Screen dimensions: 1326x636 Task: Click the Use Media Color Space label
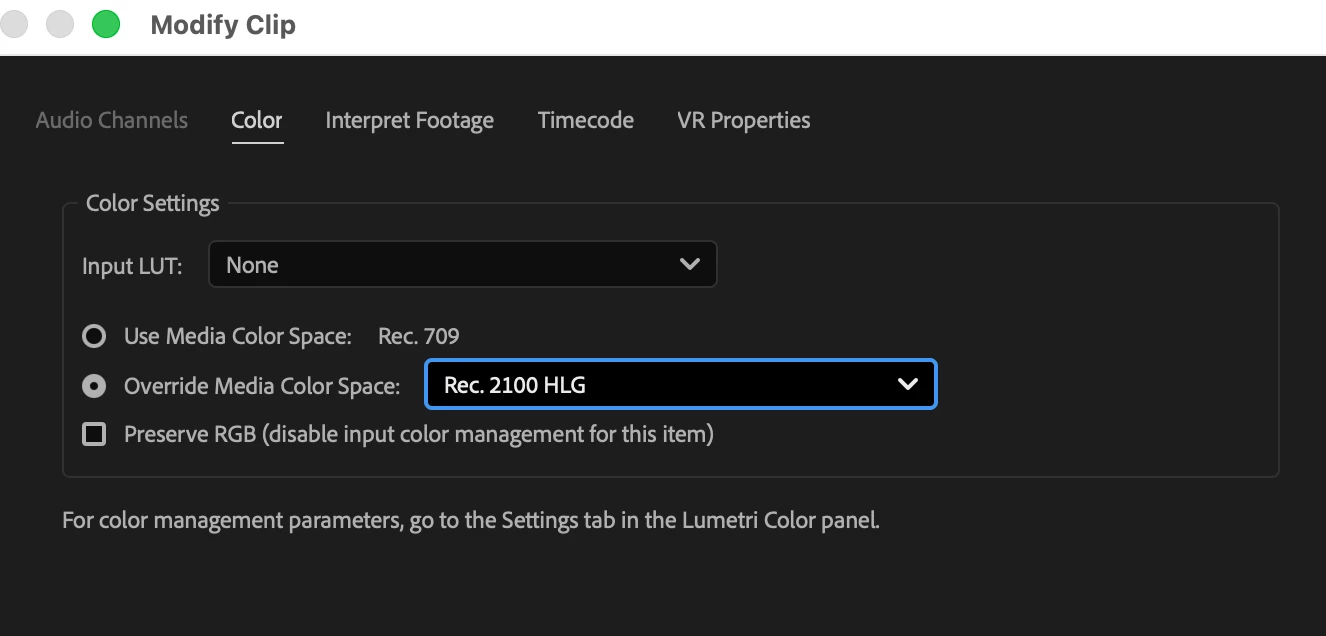pos(238,336)
